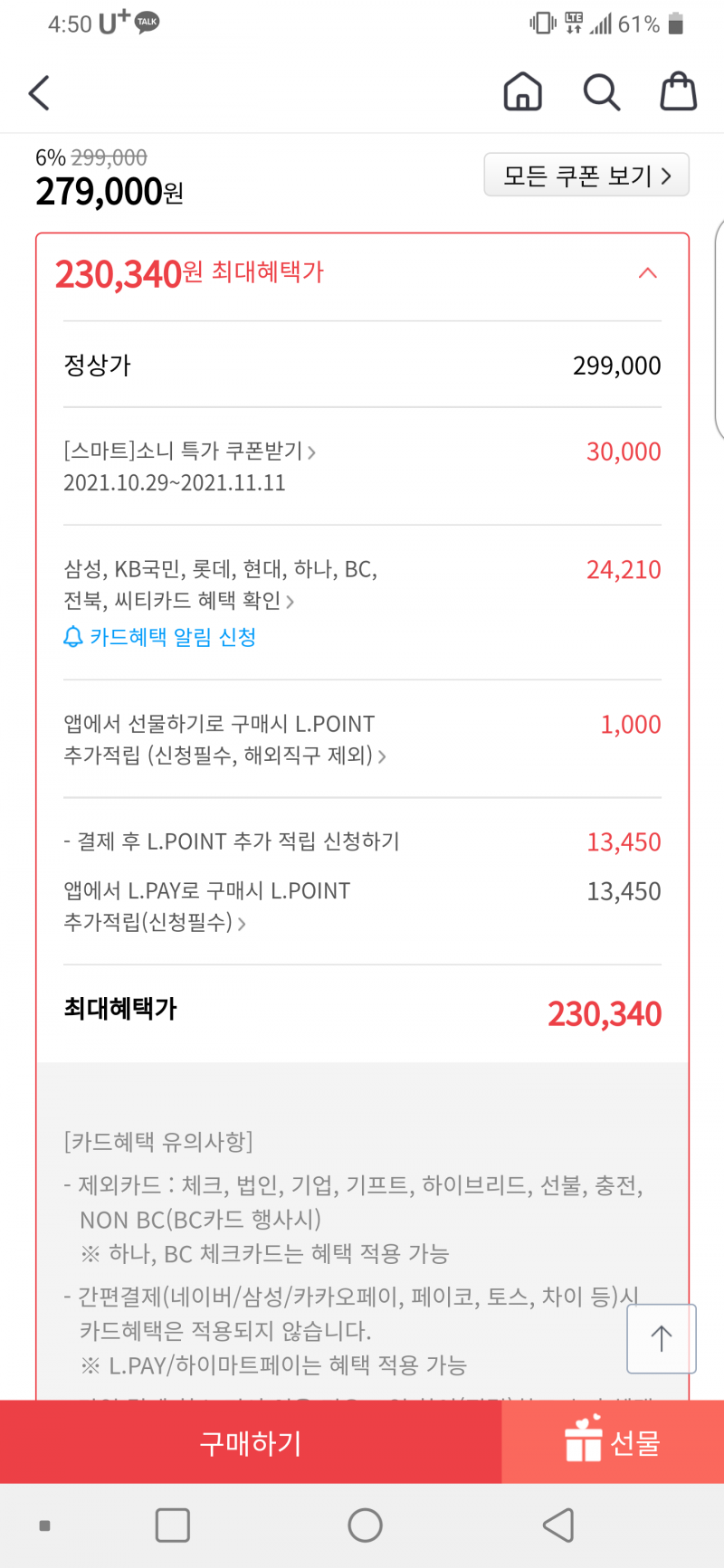The image size is (724, 1568).
Task: Tap the scroll-to-top arrow button
Action: pyautogui.click(x=662, y=1338)
